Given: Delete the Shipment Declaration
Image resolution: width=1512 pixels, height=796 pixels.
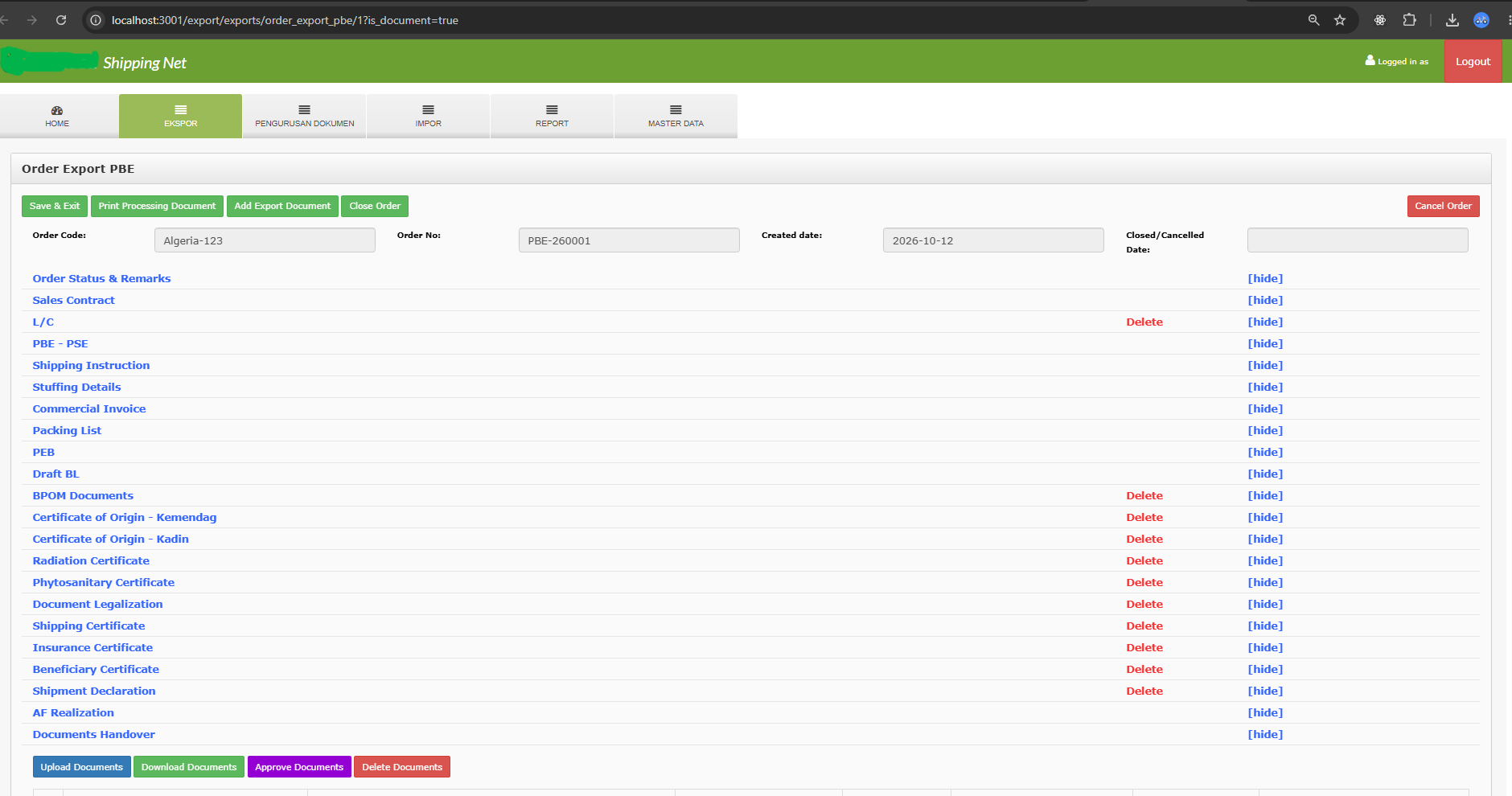Looking at the screenshot, I should [1144, 691].
